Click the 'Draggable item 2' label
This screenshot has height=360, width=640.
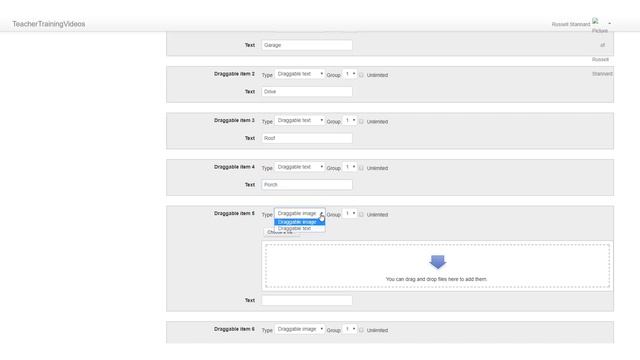(x=234, y=74)
